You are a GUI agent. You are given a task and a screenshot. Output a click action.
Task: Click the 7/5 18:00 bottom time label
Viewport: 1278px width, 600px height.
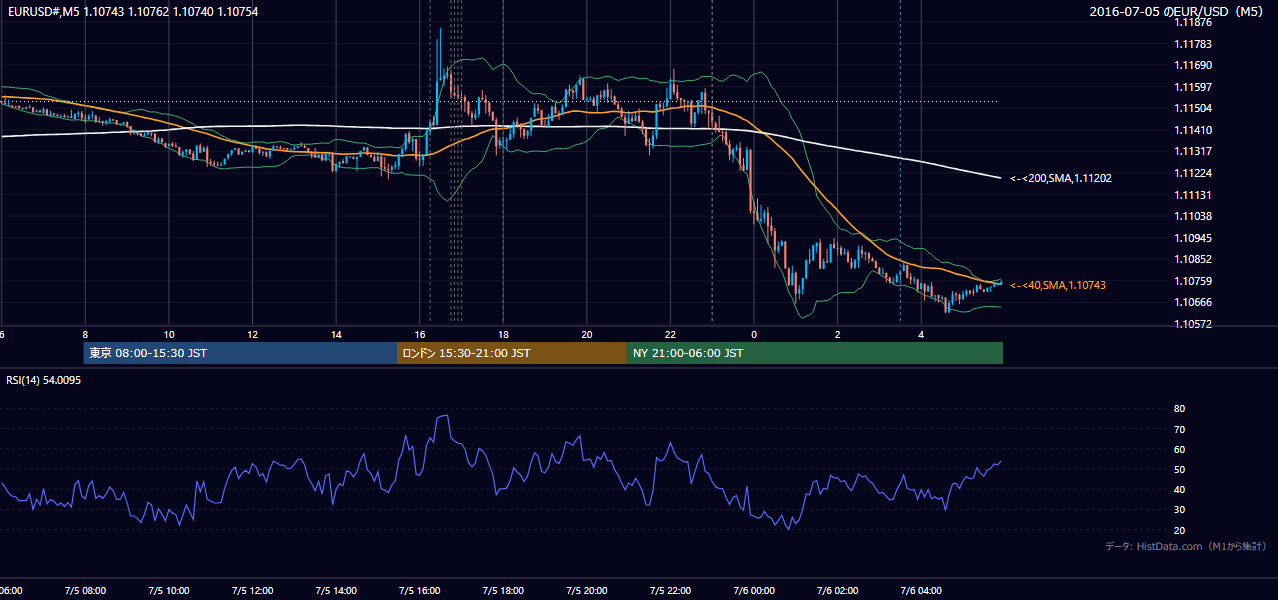503,591
